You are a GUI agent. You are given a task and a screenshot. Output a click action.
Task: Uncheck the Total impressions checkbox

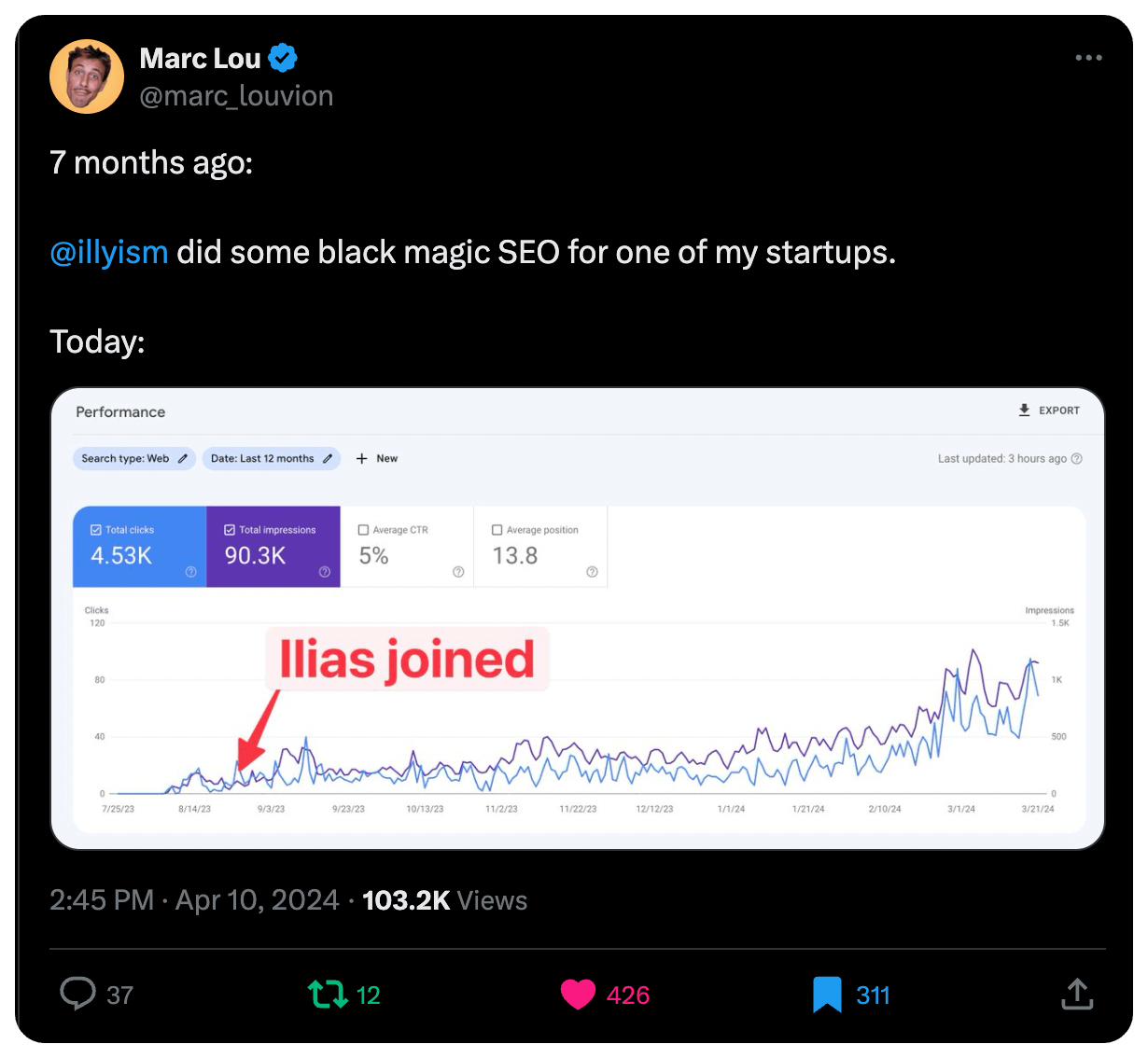[229, 529]
